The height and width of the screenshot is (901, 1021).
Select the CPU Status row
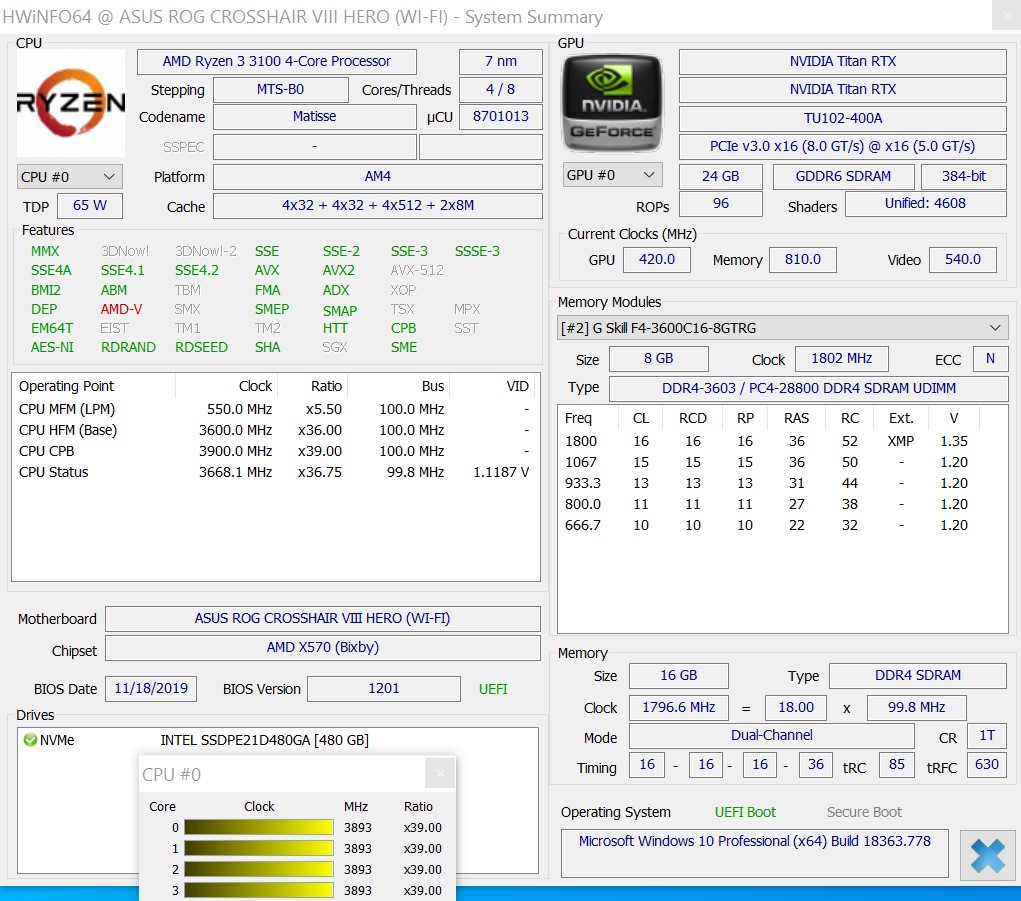tap(275, 473)
